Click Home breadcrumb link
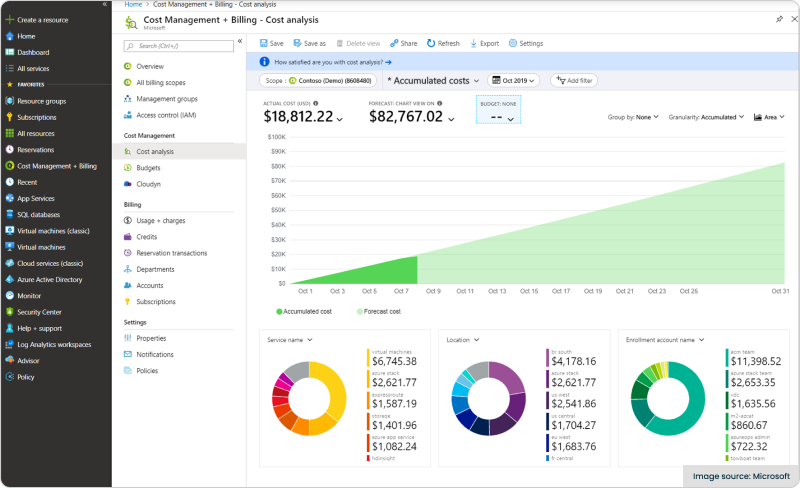 tap(133, 4)
